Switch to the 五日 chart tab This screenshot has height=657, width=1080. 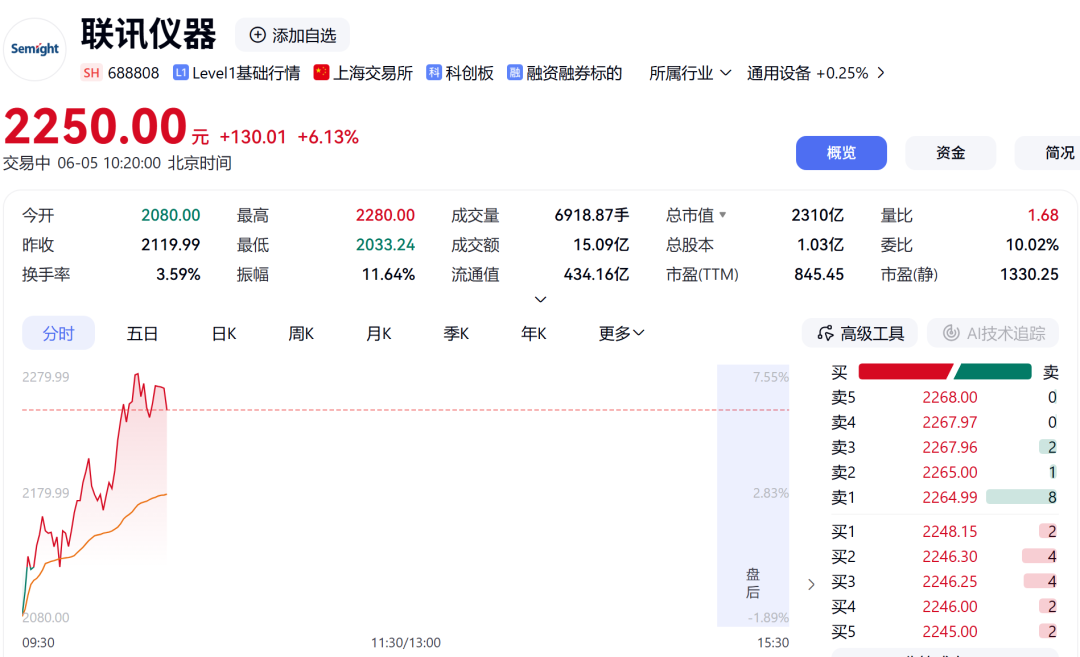[143, 333]
